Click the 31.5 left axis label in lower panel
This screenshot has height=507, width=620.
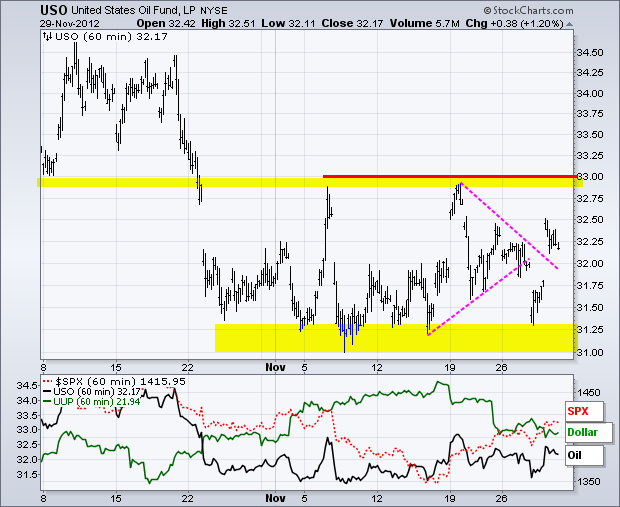(x=27, y=474)
